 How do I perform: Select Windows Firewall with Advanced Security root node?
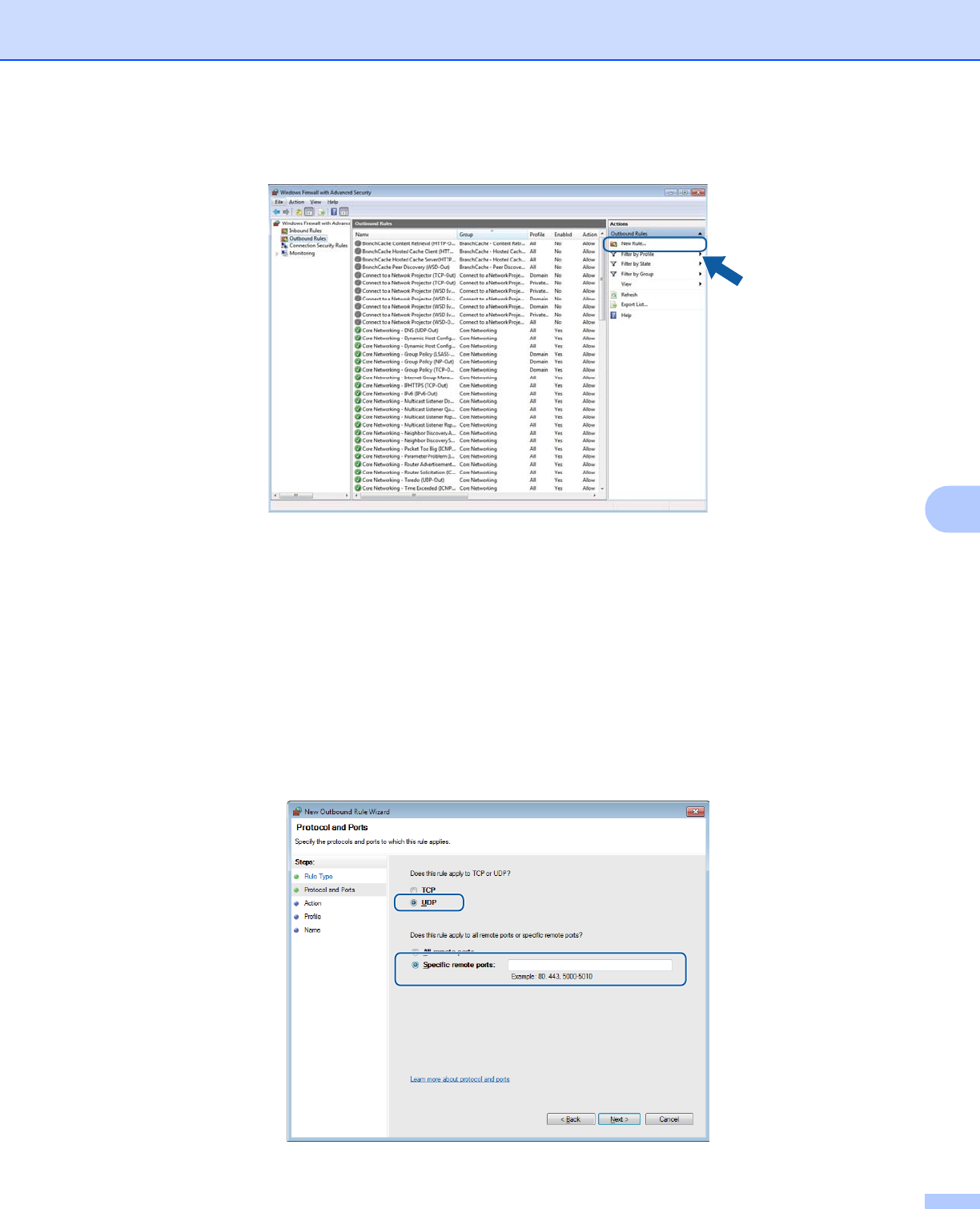tap(315, 223)
